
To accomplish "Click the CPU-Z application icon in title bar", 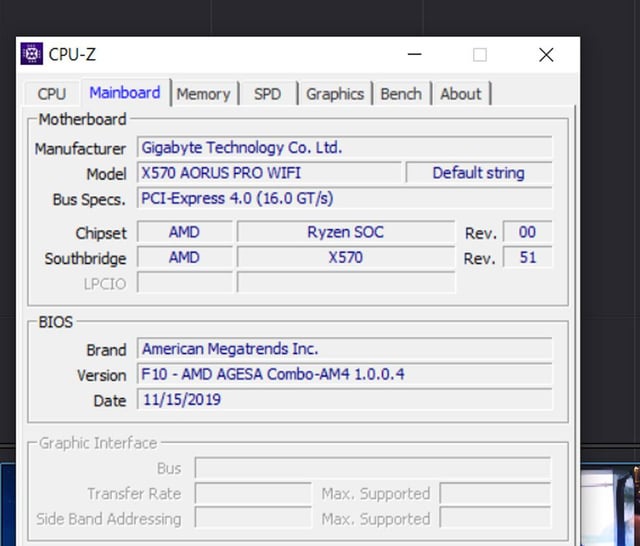I will tap(31, 53).
